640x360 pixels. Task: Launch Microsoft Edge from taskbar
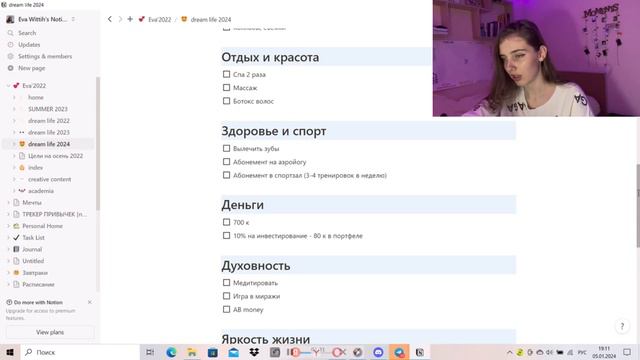tap(171, 352)
